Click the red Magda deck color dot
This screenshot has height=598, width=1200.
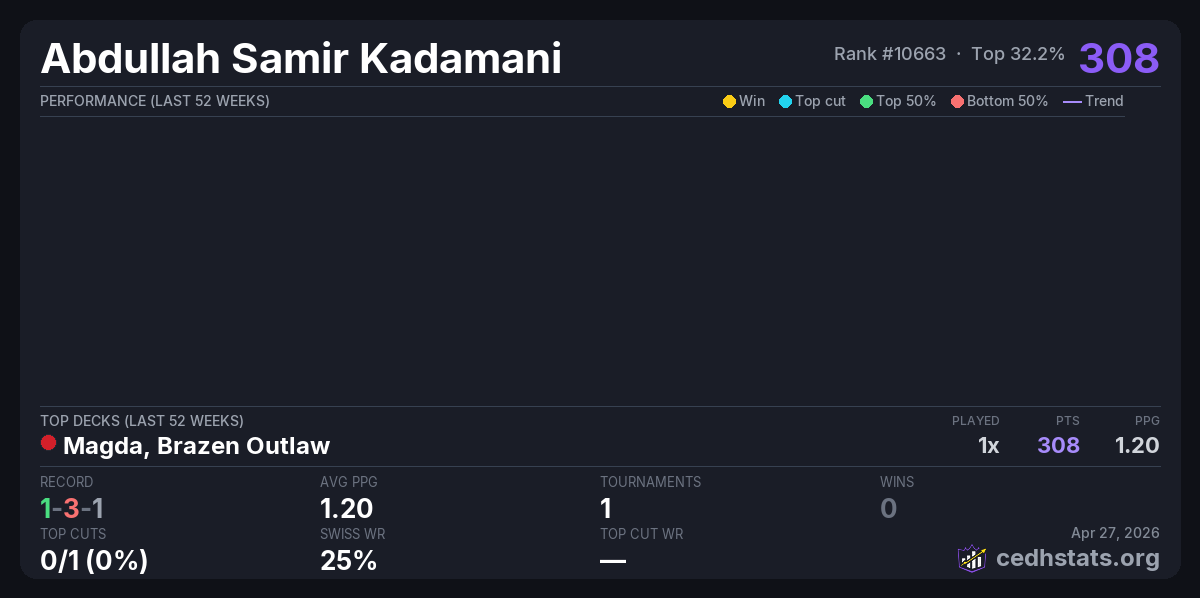[x=48, y=443]
